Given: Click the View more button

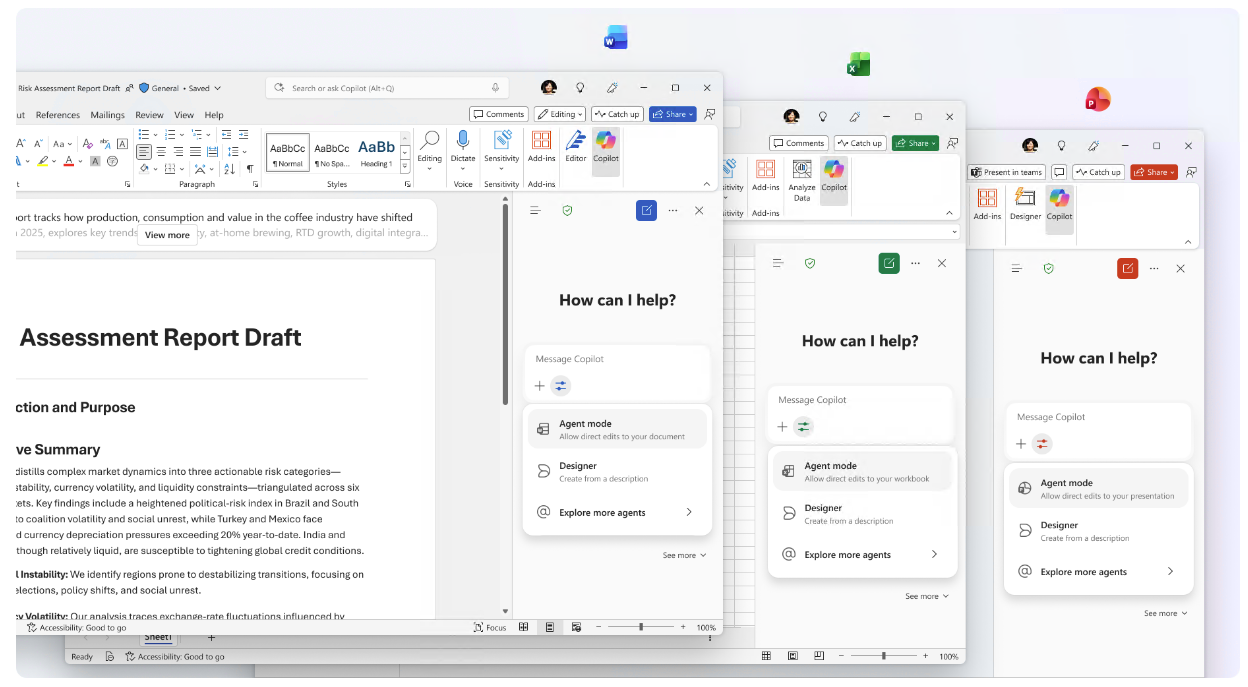Looking at the screenshot, I should point(167,235).
